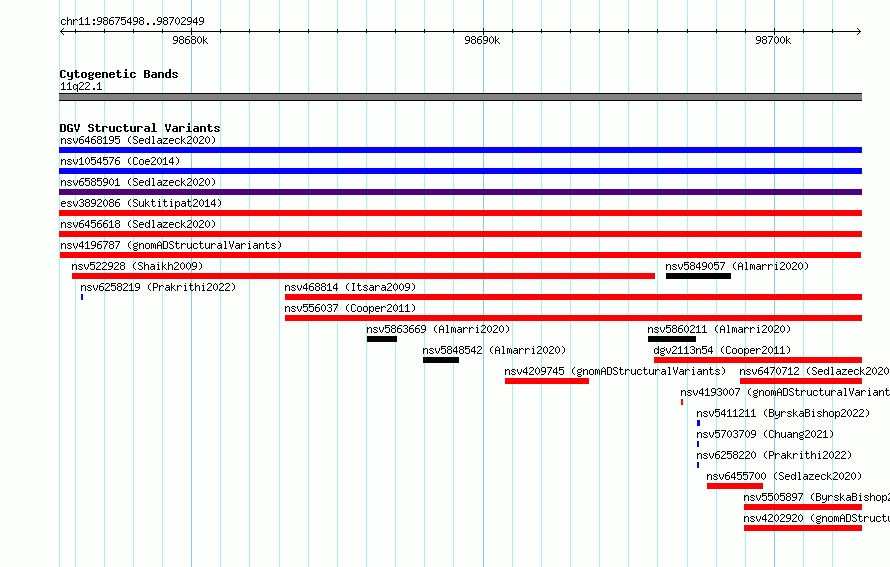The image size is (890, 567).
Task: Open nsv6470712 (Sedlazeck2020) red bar
Action: click(x=801, y=381)
